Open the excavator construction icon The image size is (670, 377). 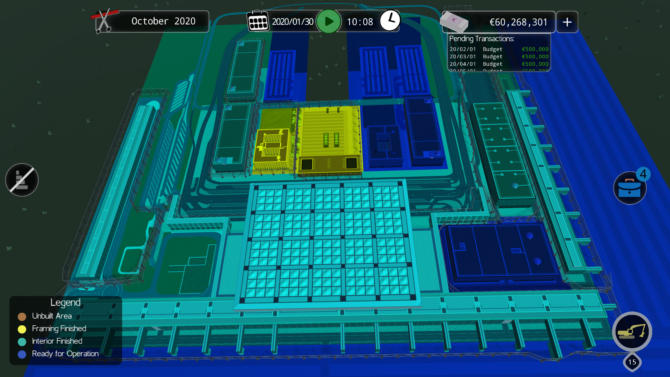click(632, 332)
